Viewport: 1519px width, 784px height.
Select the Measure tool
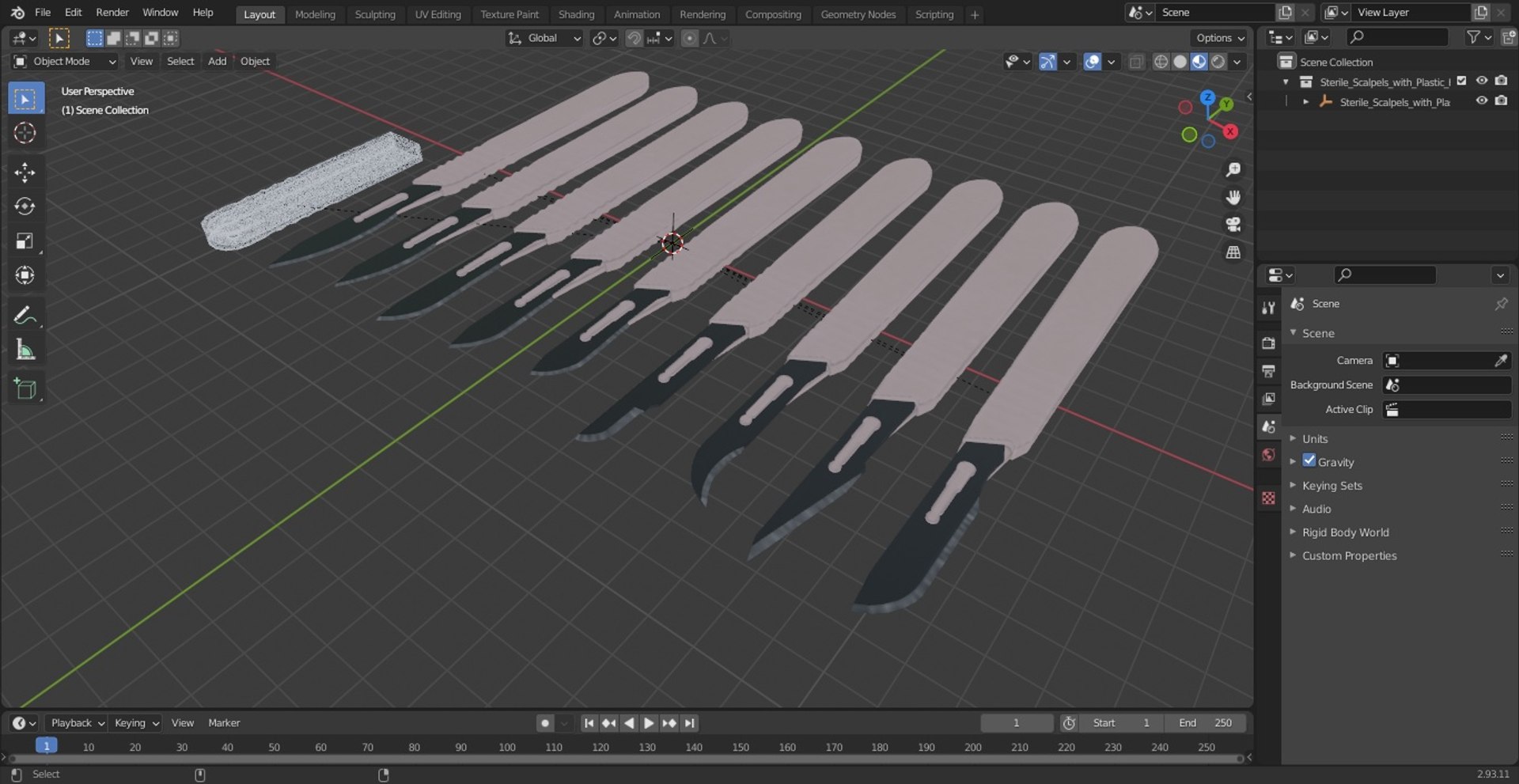25,350
